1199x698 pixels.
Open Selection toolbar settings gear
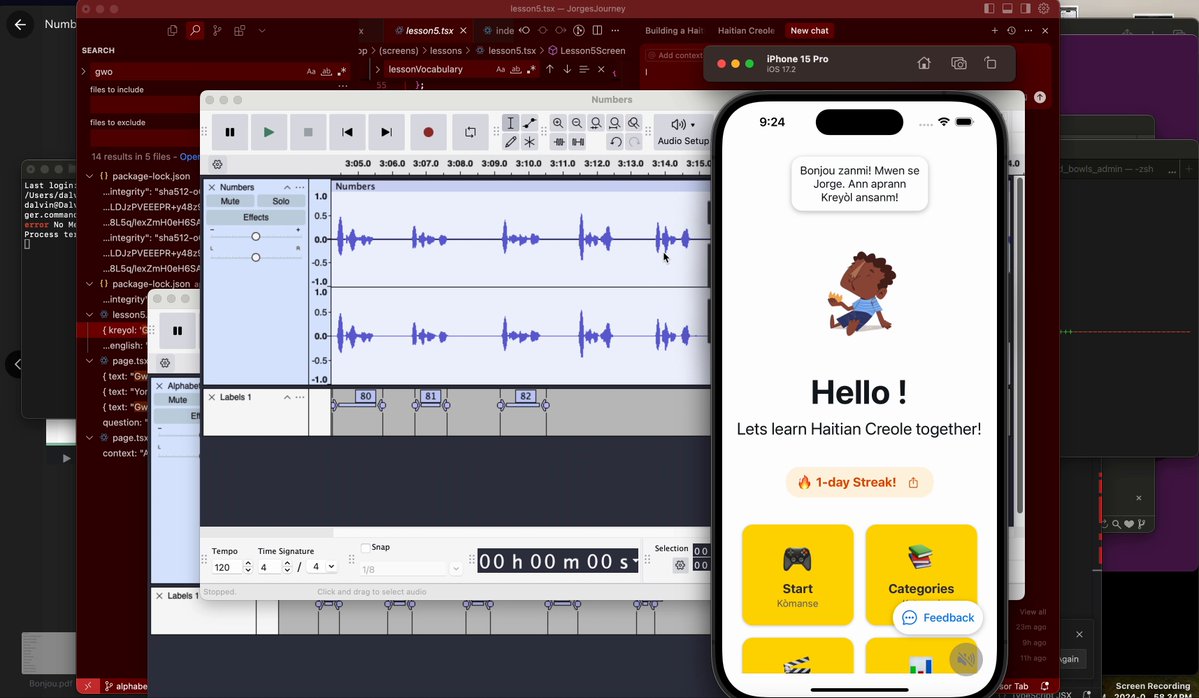680,565
